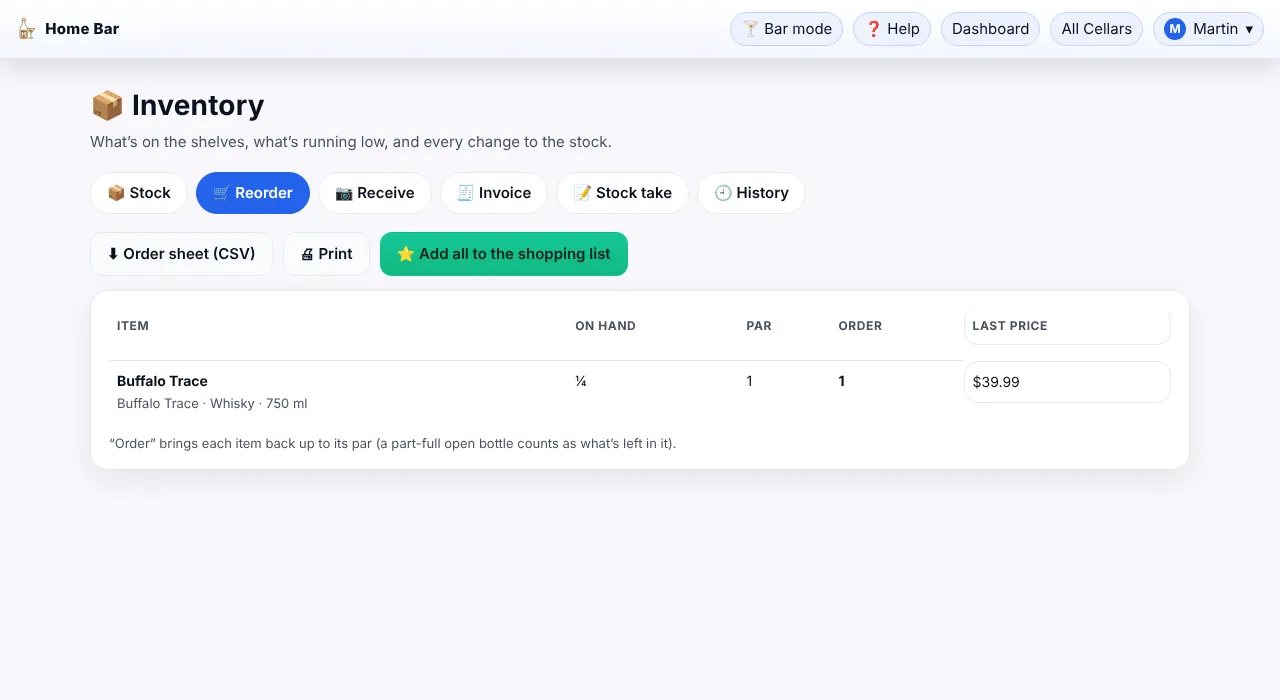Viewport: 1280px width, 700px height.
Task: Open the Receive tab
Action: pos(375,193)
